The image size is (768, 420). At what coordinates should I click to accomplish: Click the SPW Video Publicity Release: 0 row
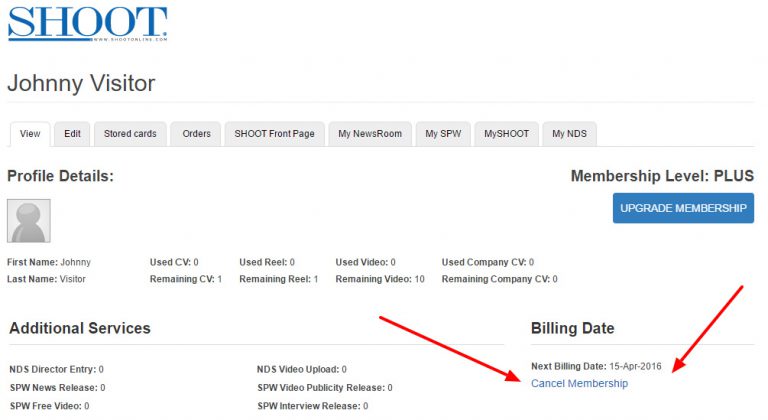(325, 388)
